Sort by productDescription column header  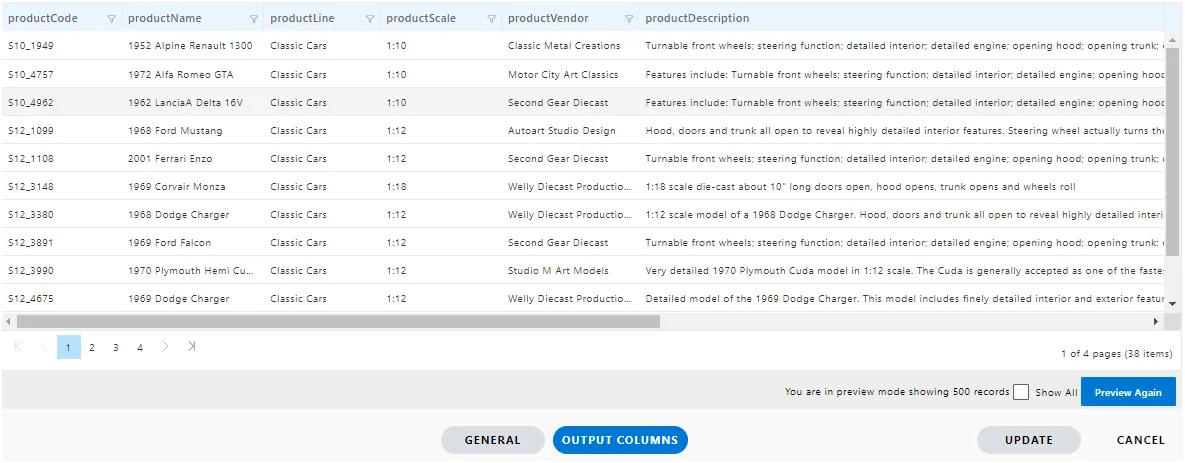point(697,18)
